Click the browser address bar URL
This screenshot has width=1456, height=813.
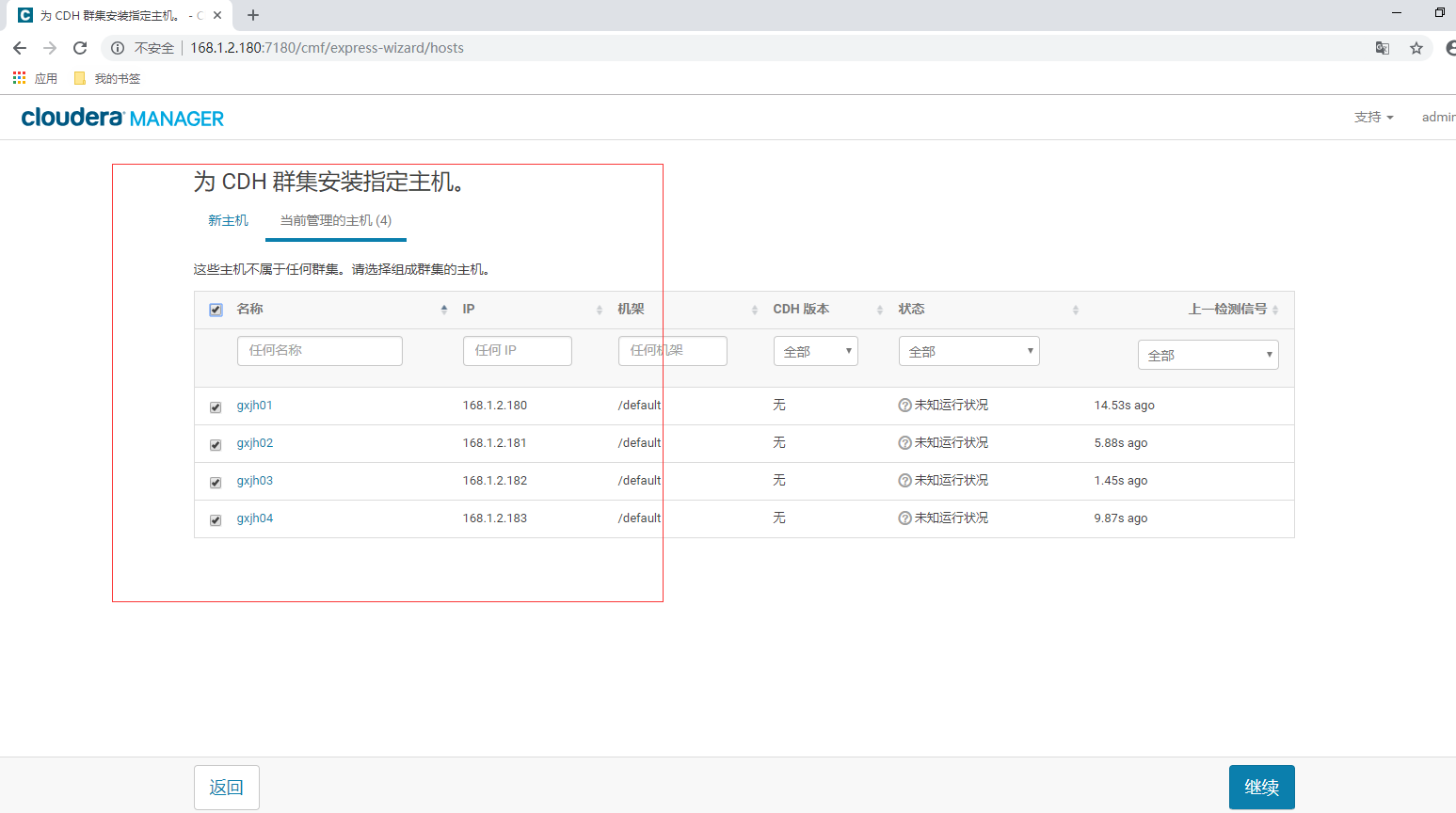[327, 48]
